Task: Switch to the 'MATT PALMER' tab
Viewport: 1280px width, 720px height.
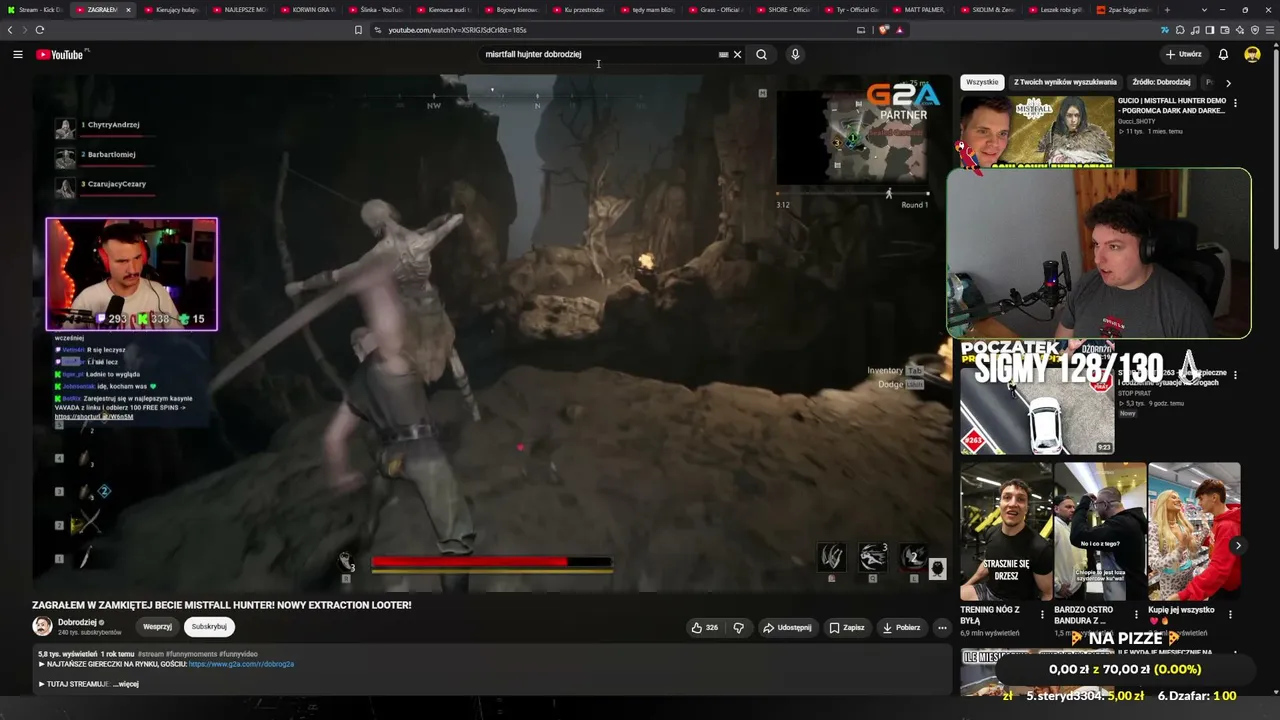Action: (x=918, y=10)
